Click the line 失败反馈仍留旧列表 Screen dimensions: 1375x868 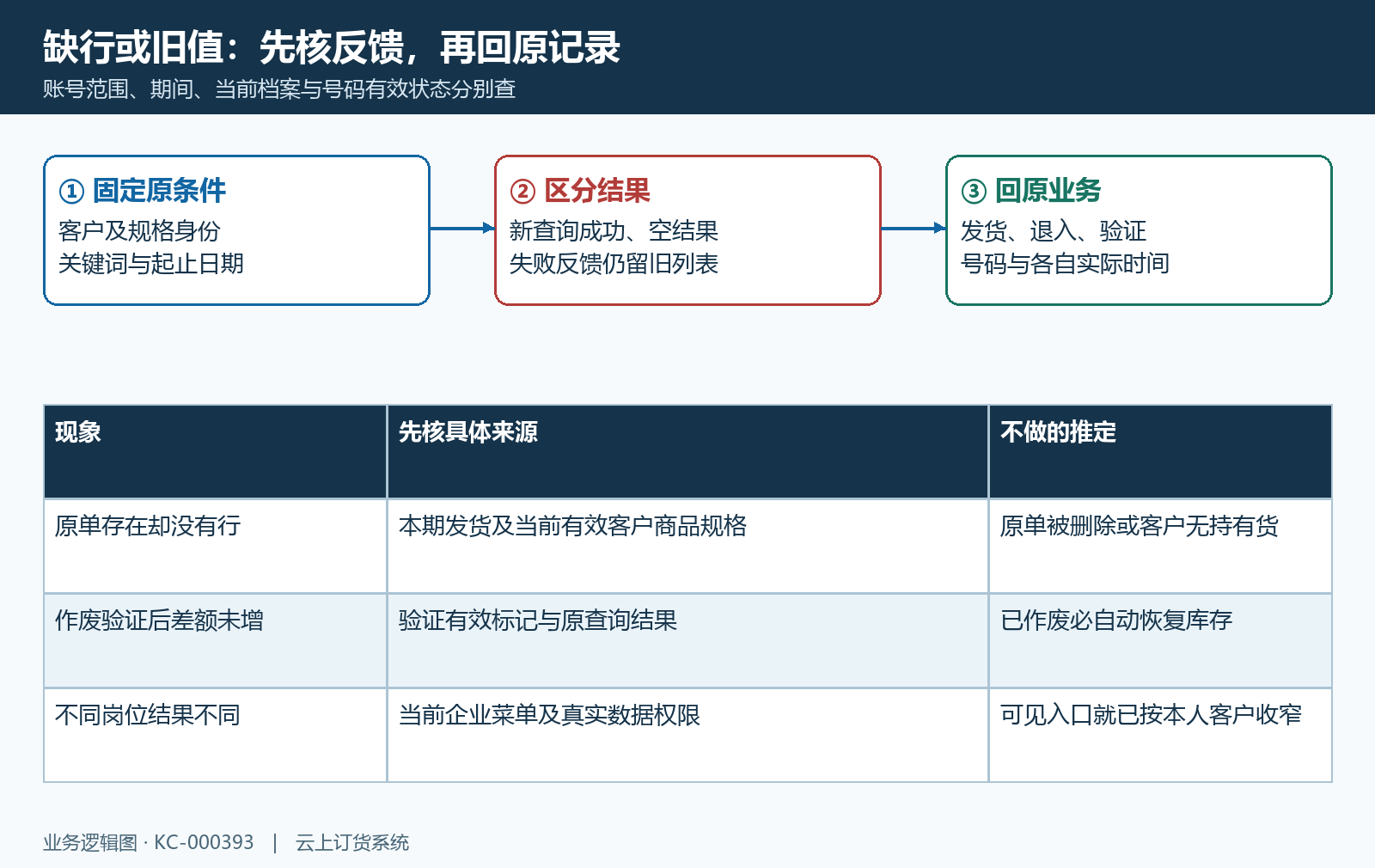(x=614, y=263)
